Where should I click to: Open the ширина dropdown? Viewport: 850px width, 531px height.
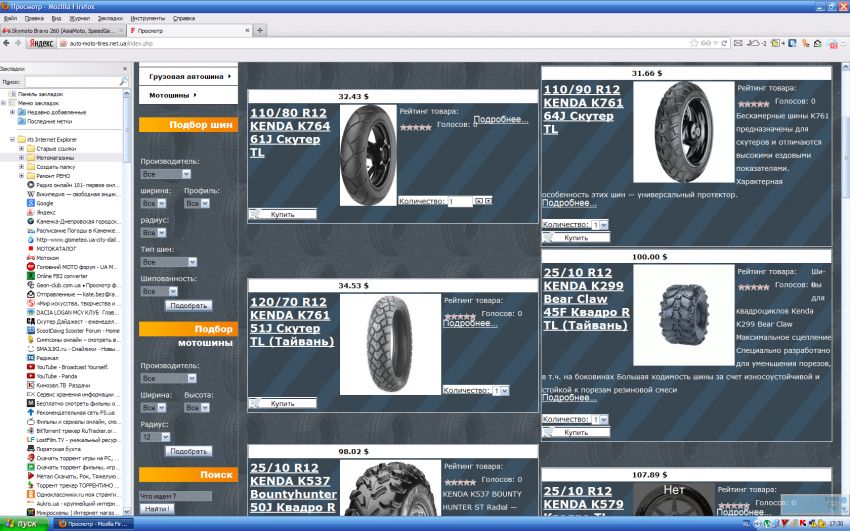click(153, 203)
